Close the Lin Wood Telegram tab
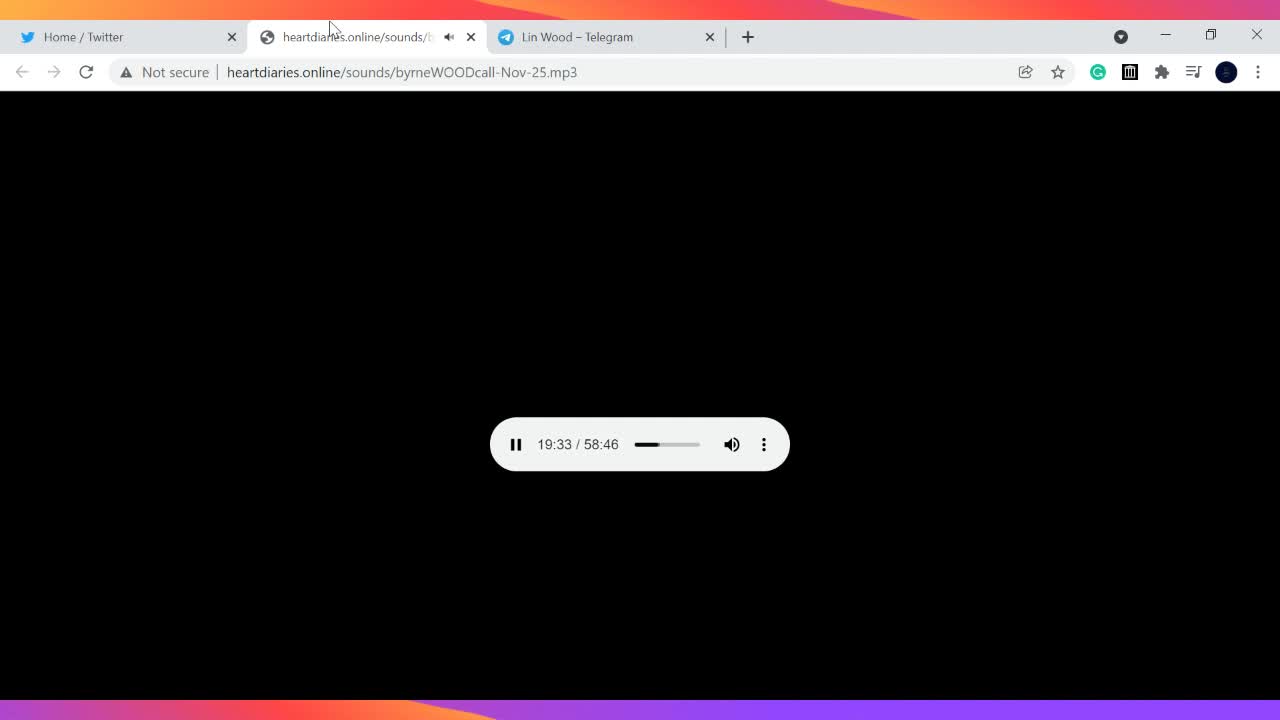The image size is (1280, 720). click(x=710, y=37)
